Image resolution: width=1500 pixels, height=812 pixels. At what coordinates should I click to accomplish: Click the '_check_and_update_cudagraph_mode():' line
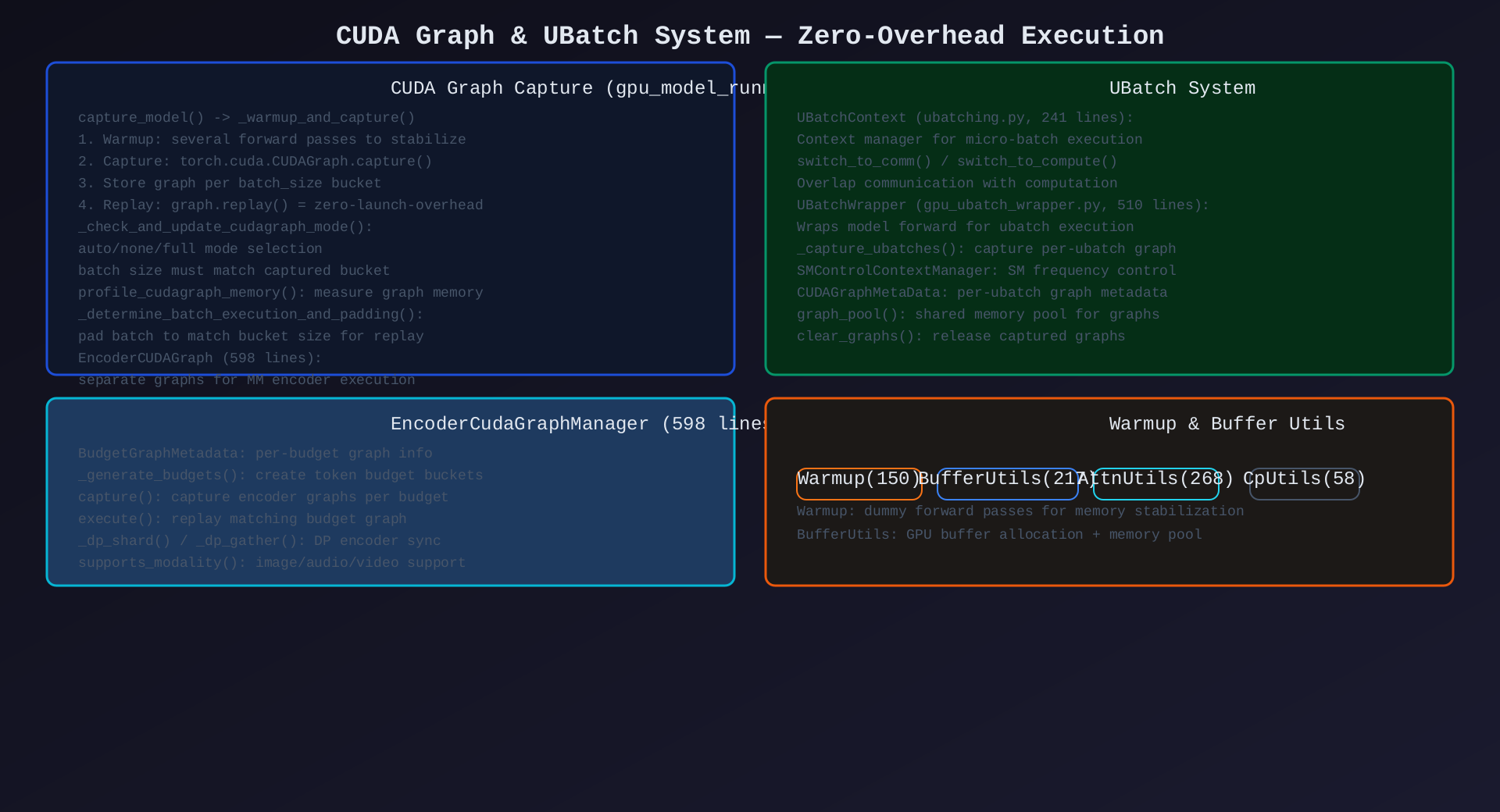(x=226, y=227)
